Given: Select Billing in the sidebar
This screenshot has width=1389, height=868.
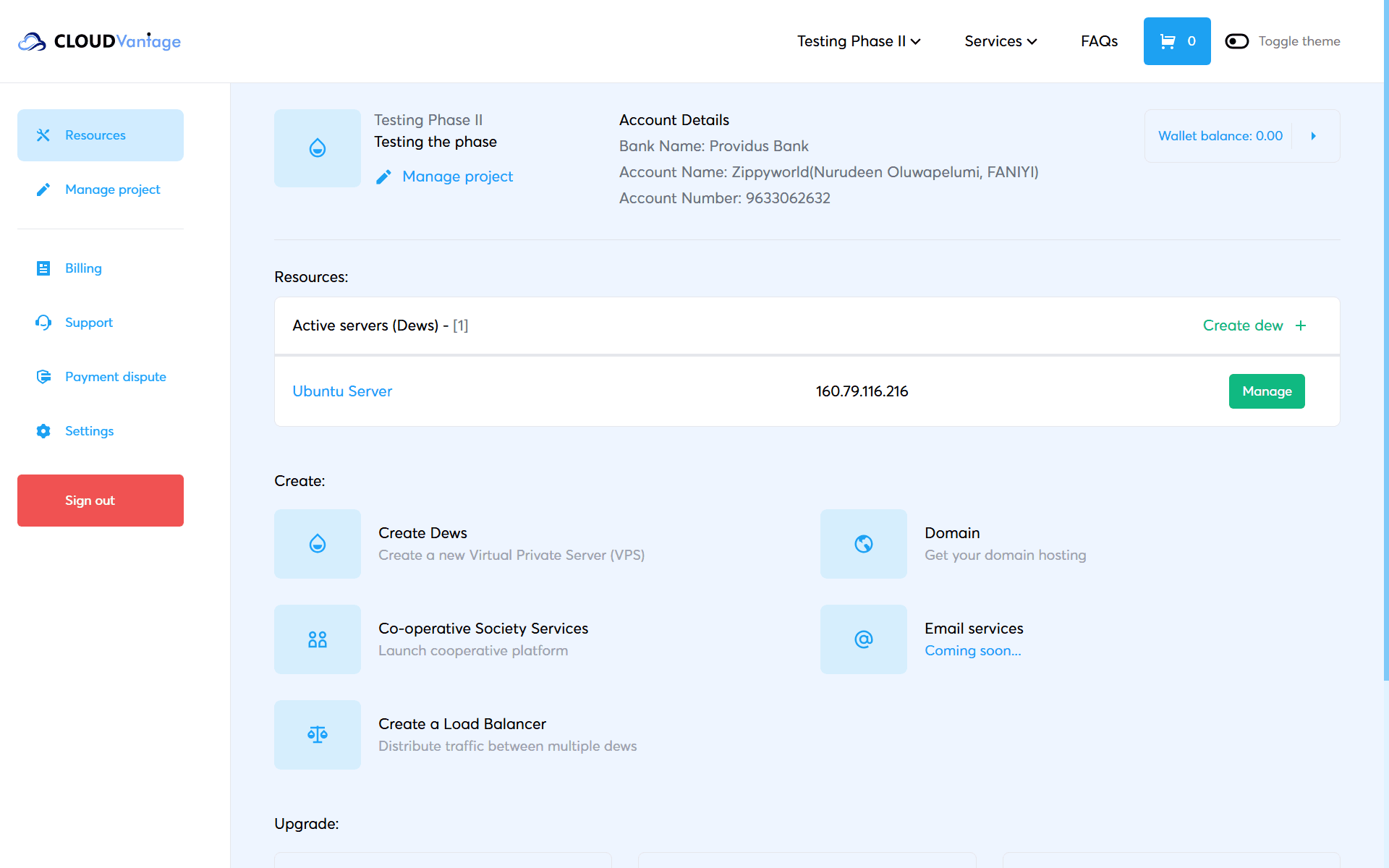Looking at the screenshot, I should click(x=83, y=268).
